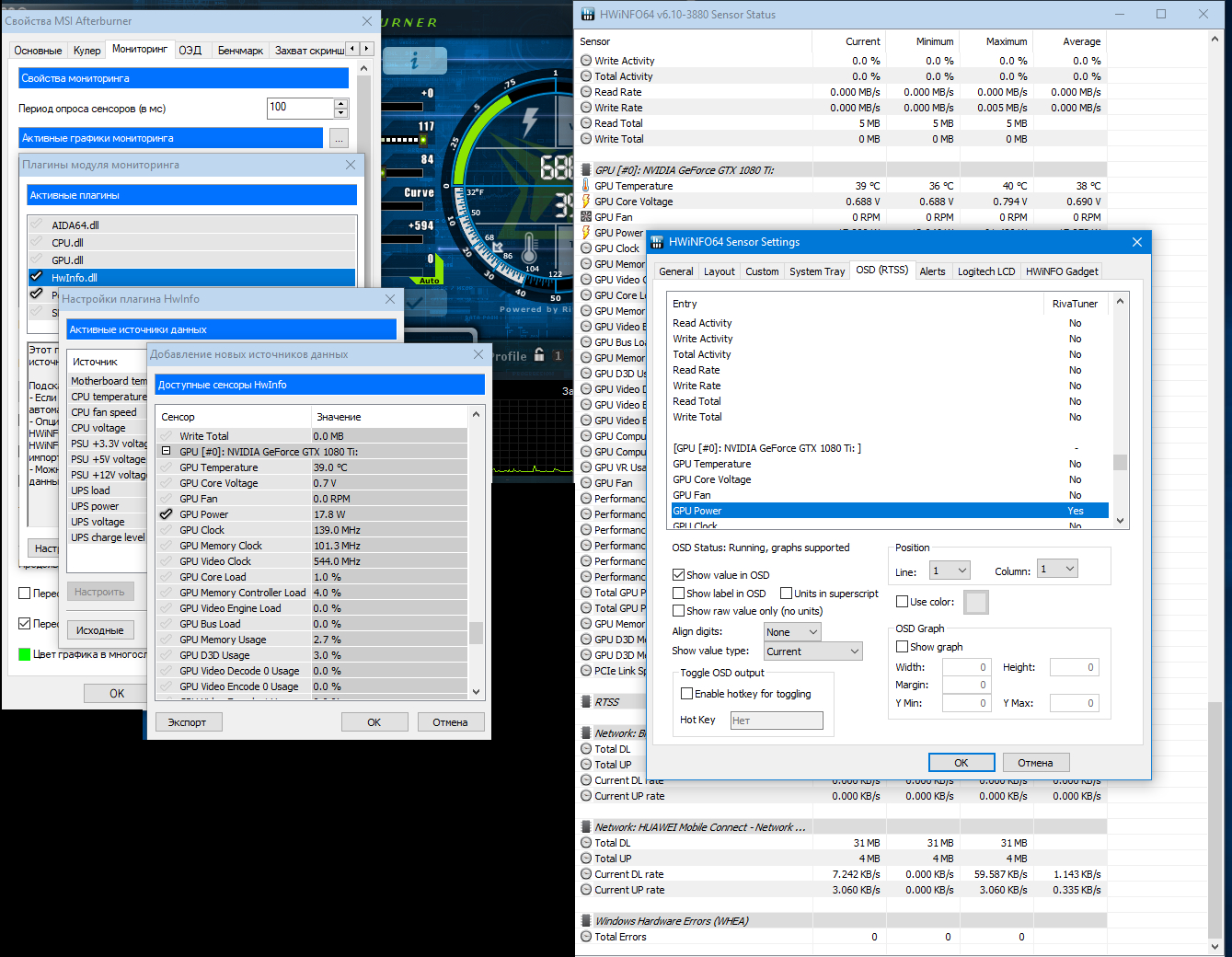Uncheck GPU Power in the available HwInfo sensors list
Image resolution: width=1232 pixels, height=957 pixels.
(167, 514)
